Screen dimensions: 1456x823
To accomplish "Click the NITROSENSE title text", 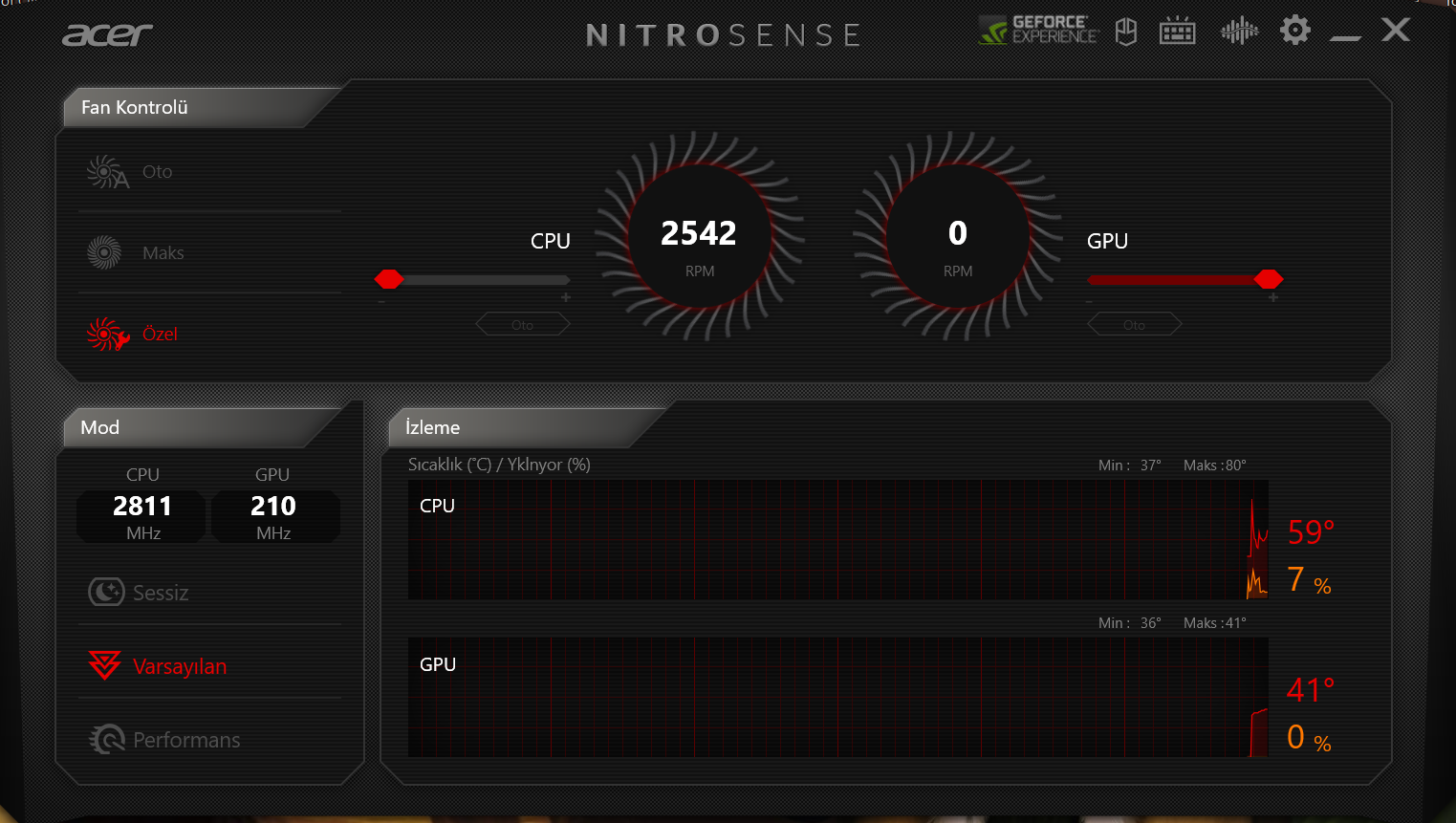I will click(x=724, y=36).
